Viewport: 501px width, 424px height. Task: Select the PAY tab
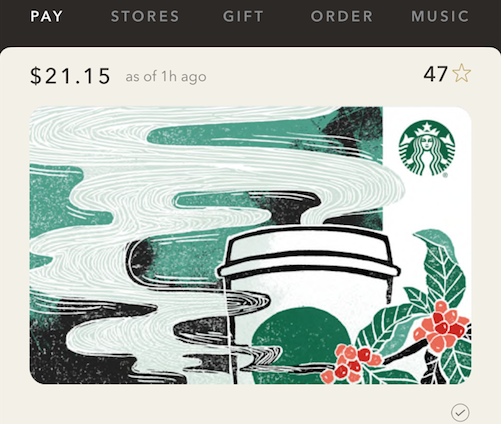click(46, 16)
